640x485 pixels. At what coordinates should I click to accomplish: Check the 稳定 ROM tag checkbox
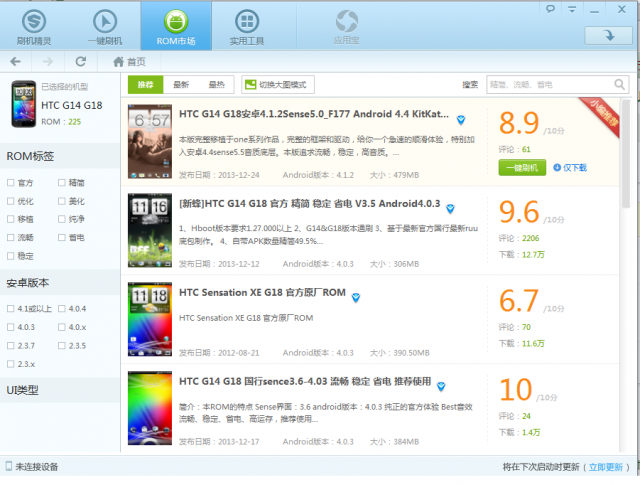(x=11, y=256)
